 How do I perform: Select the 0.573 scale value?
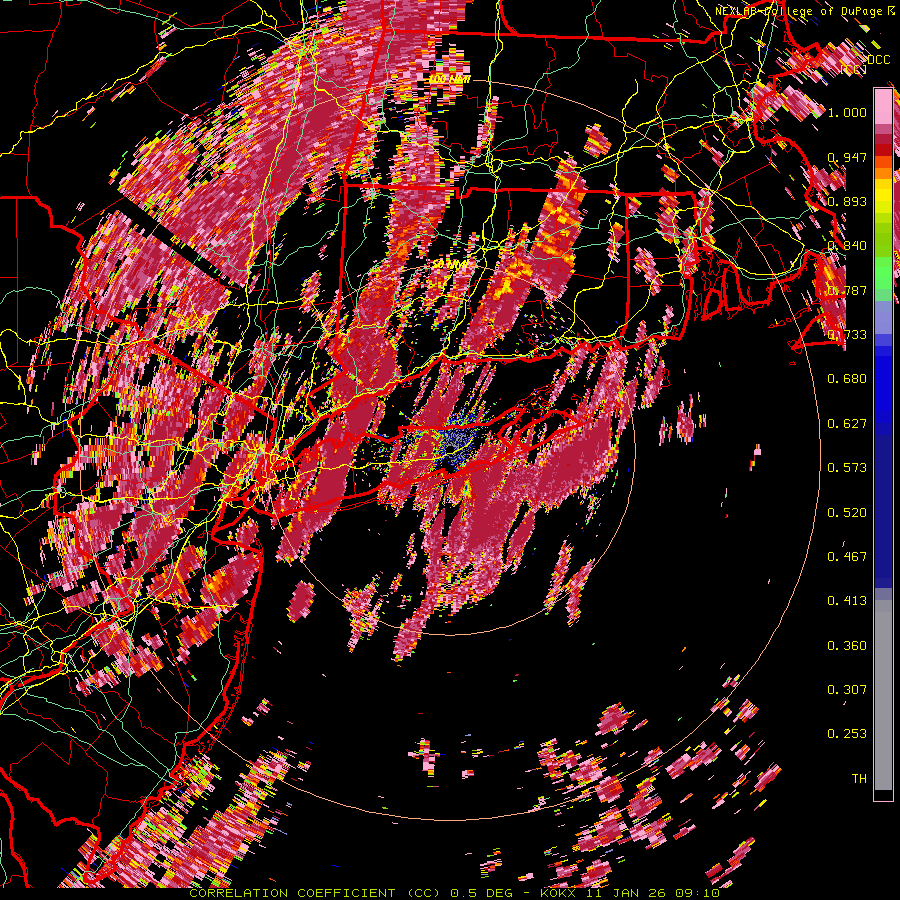[847, 467]
